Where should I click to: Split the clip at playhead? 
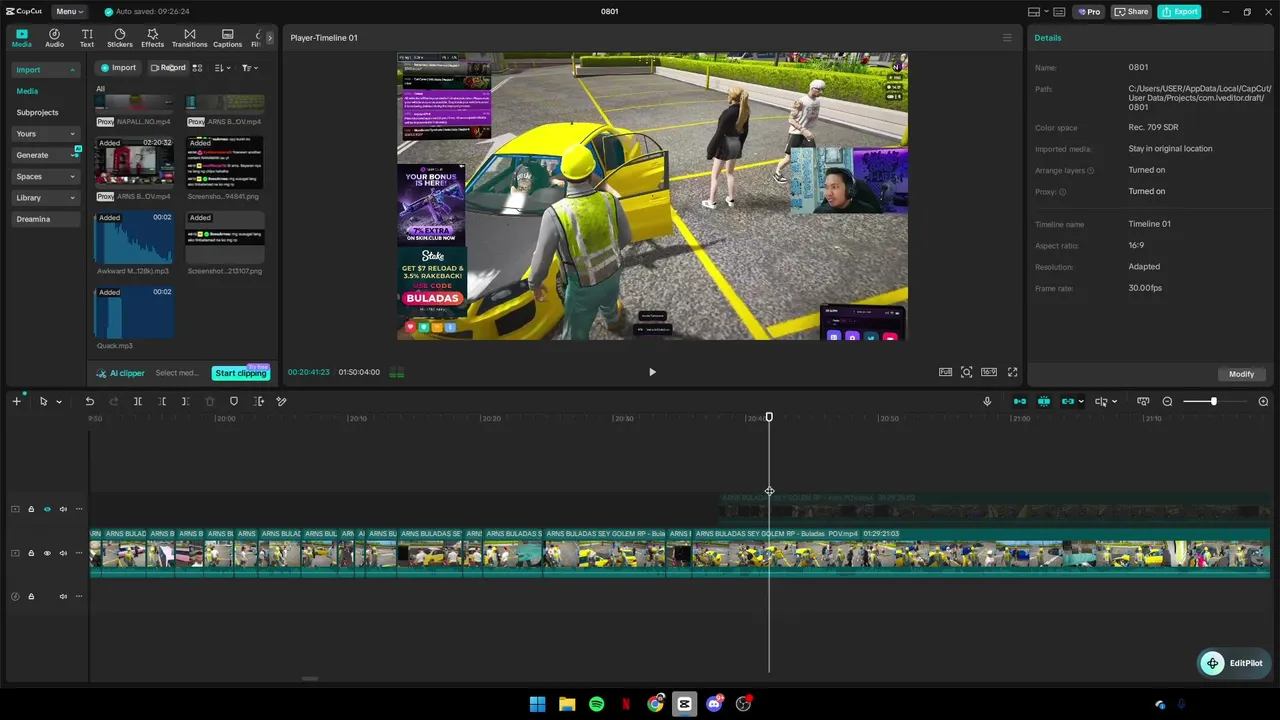[138, 401]
